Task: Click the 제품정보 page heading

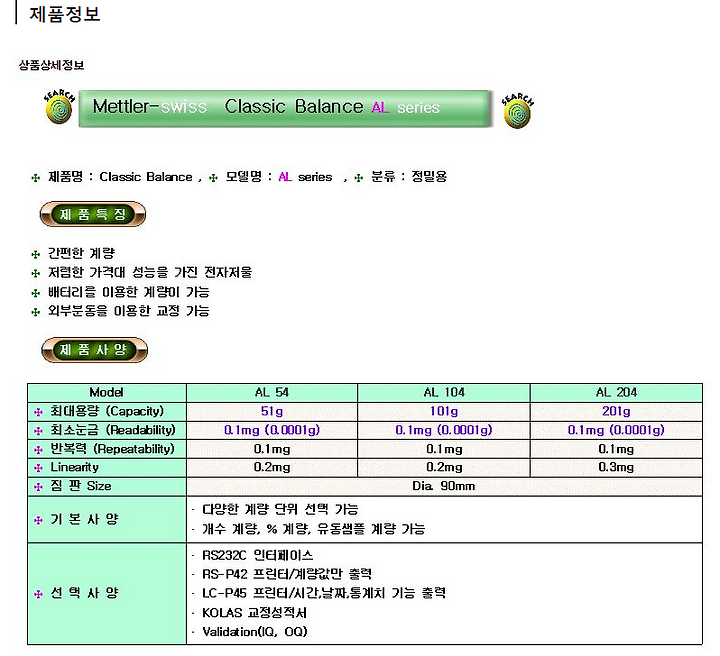Action: [x=64, y=14]
